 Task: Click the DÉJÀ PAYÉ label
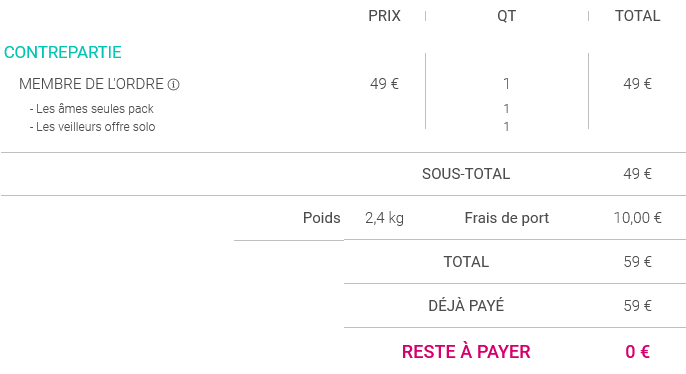point(466,305)
